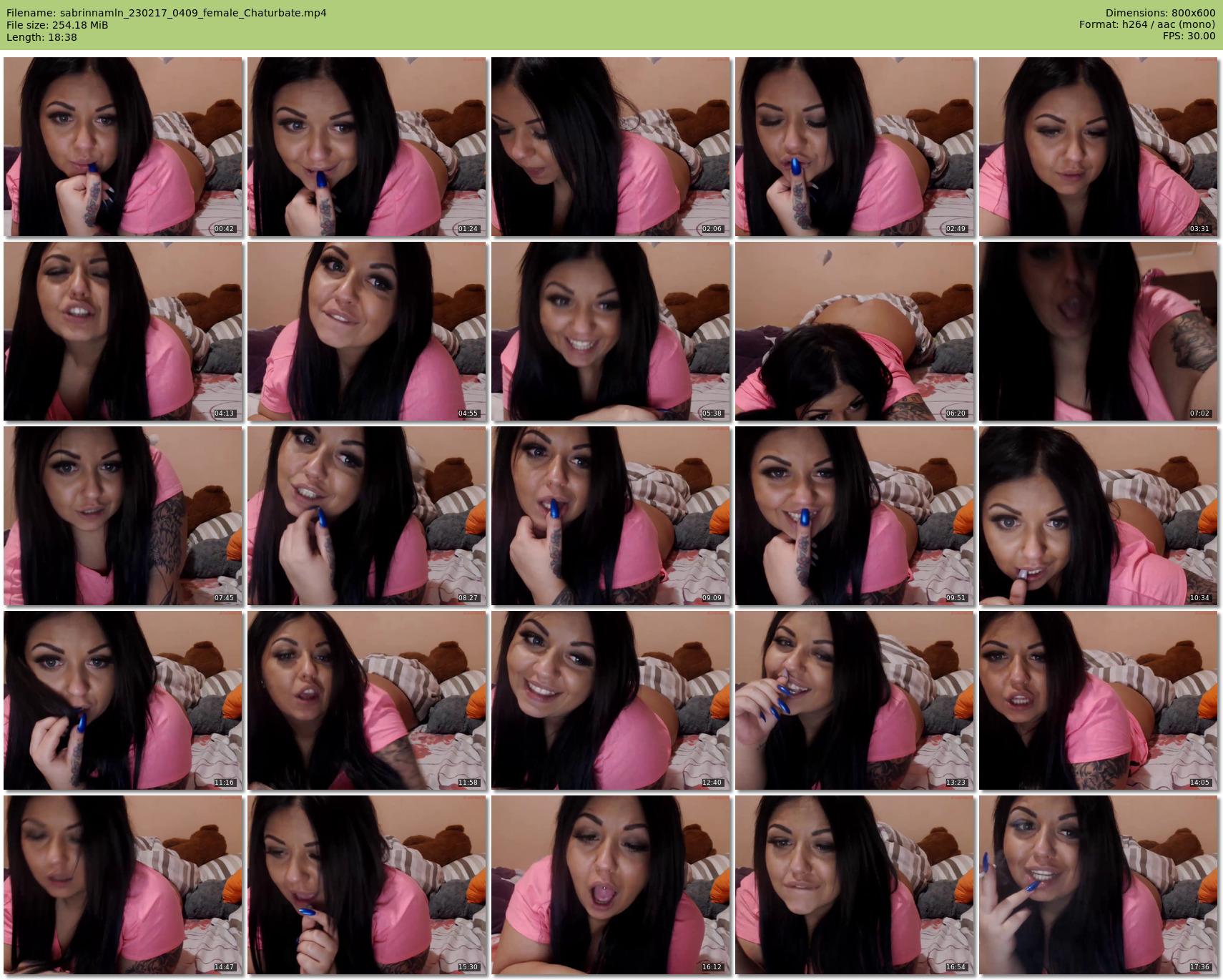This screenshot has width=1223, height=980.
Task: Select the frame at 02:06
Action: (x=611, y=147)
